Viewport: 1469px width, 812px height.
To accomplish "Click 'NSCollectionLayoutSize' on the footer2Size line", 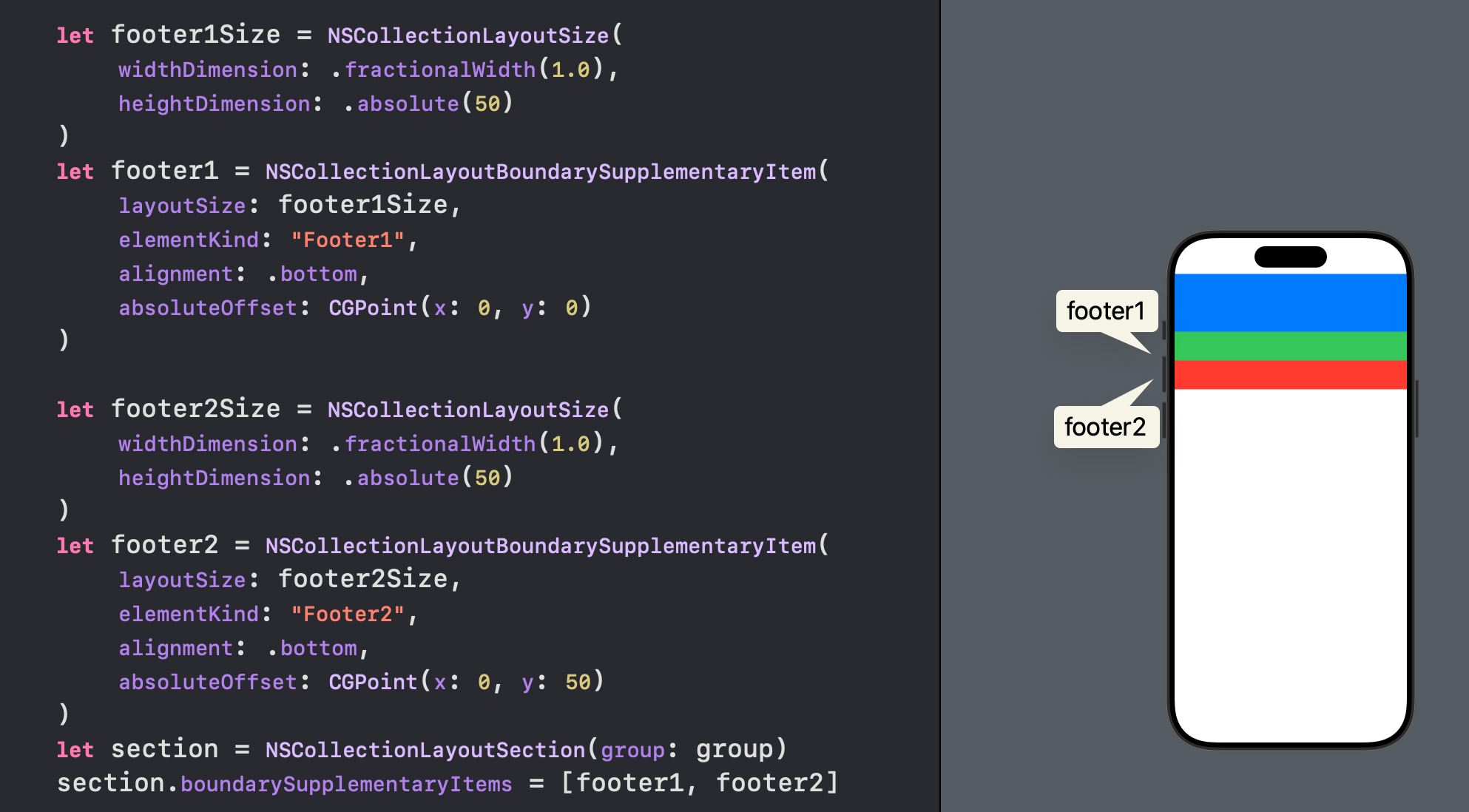I will [469, 410].
